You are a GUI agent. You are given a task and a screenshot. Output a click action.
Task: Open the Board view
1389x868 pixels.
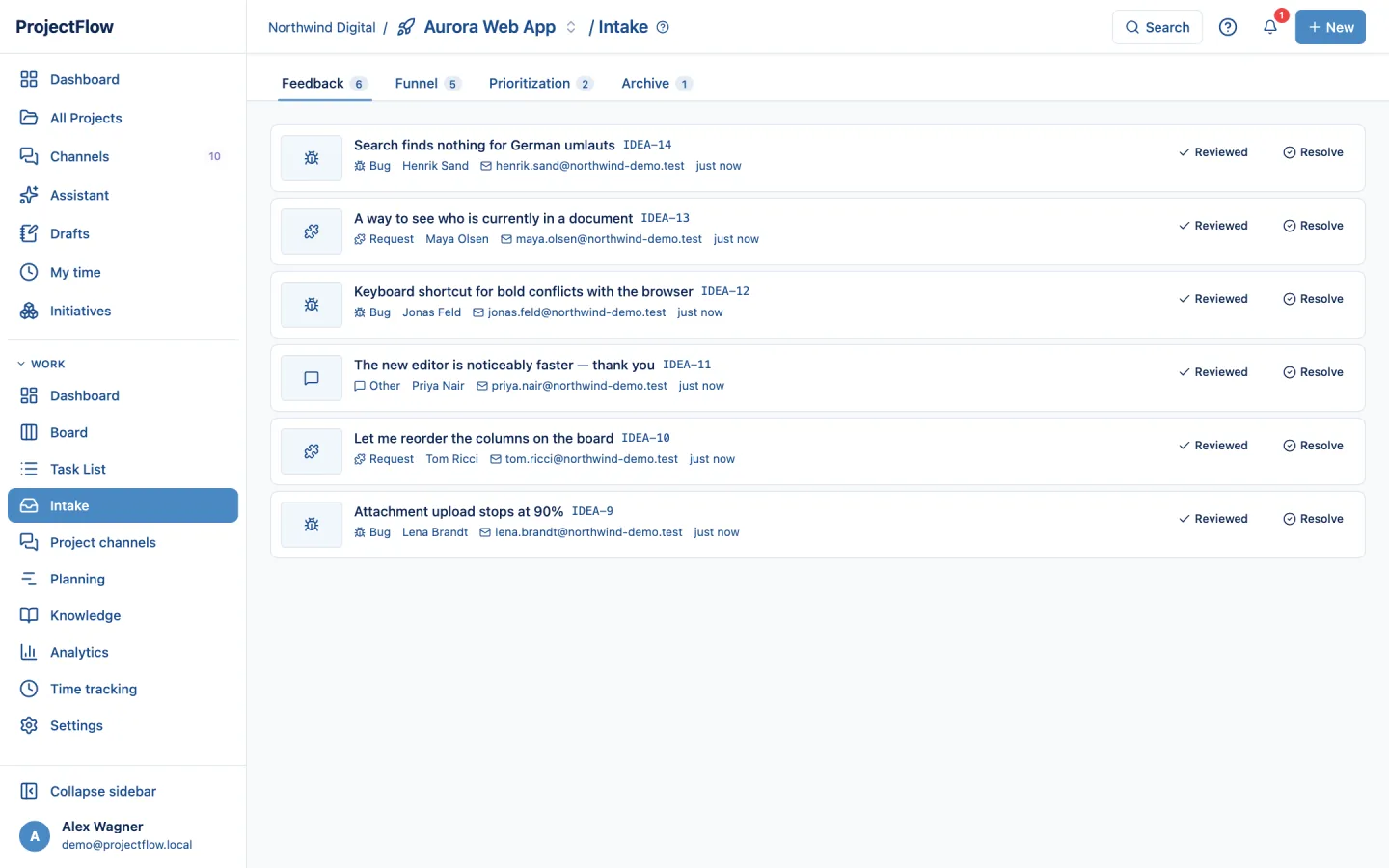tap(123, 432)
